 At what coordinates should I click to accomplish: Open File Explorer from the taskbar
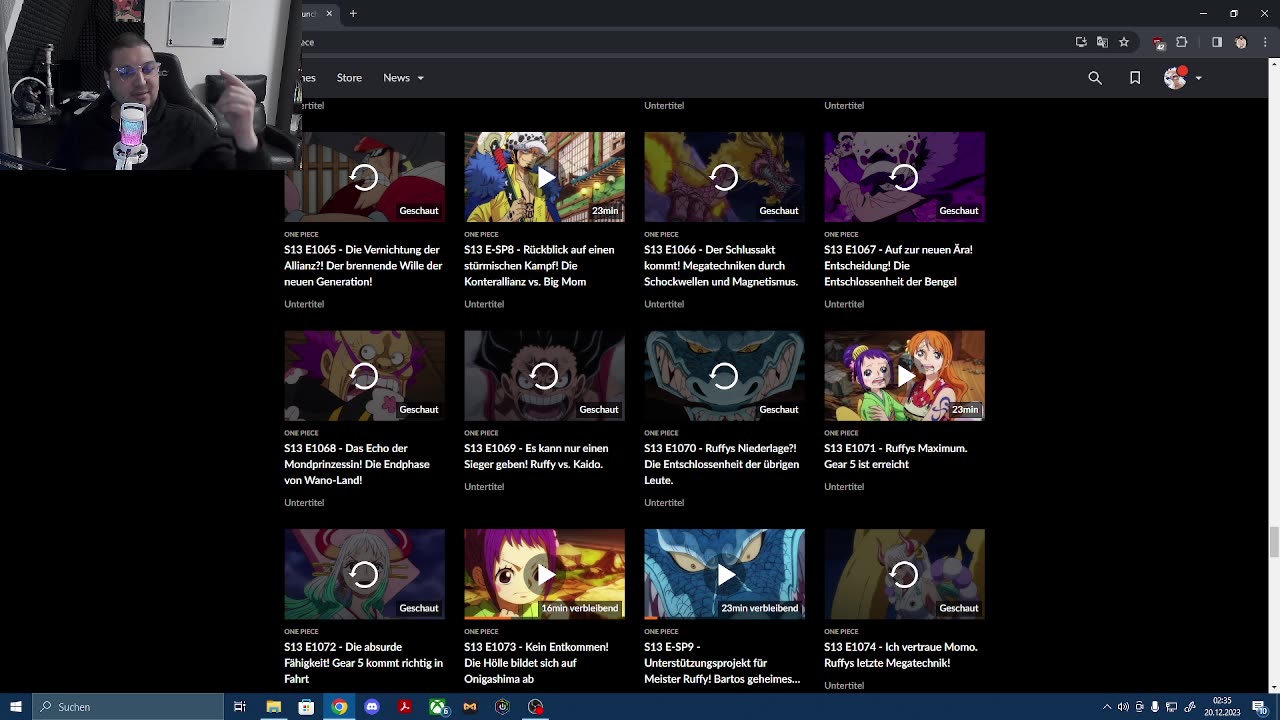point(273,707)
